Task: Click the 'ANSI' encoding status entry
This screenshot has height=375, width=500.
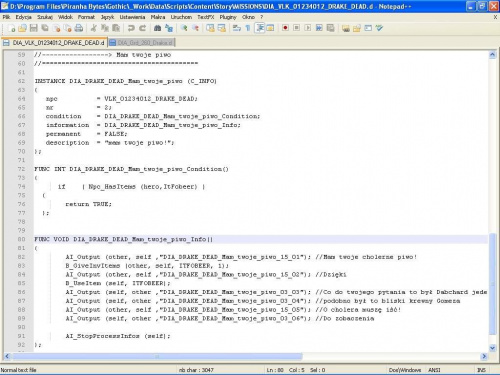Action: coord(434,370)
